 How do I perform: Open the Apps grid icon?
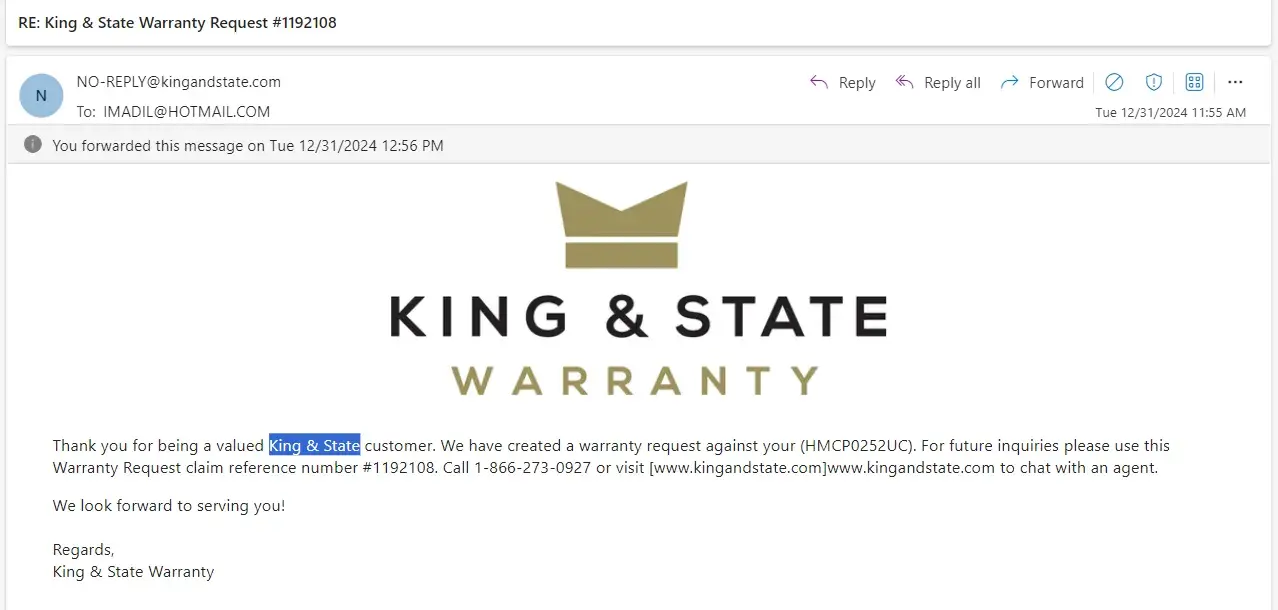coord(1194,82)
